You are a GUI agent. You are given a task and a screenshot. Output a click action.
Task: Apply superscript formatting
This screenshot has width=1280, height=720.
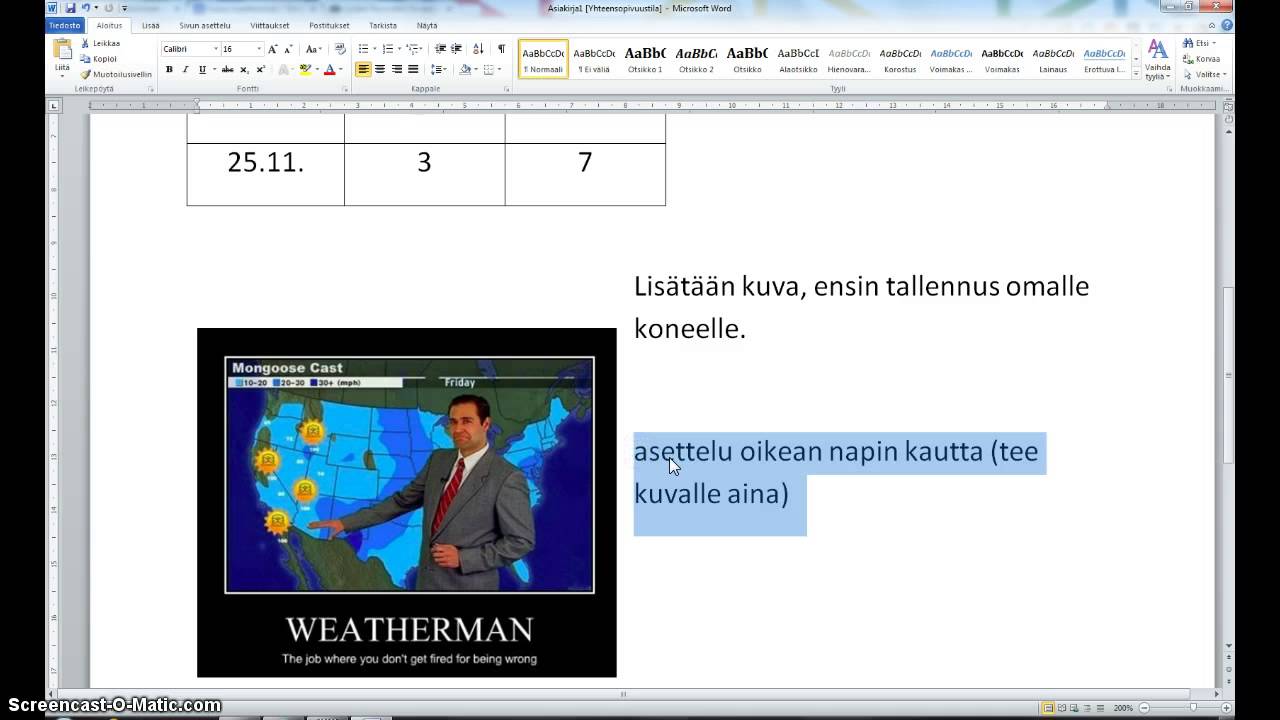tap(261, 70)
